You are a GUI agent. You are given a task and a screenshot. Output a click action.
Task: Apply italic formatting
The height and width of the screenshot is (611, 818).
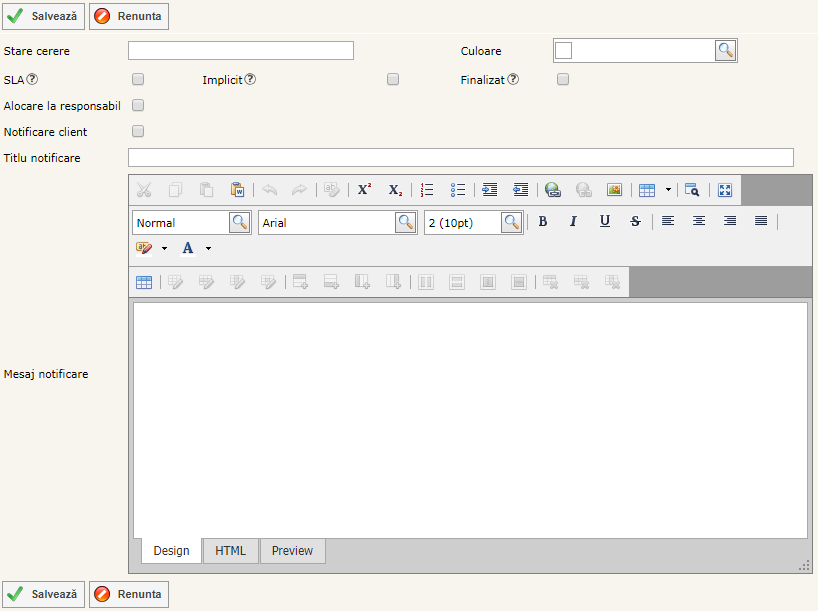pos(574,222)
